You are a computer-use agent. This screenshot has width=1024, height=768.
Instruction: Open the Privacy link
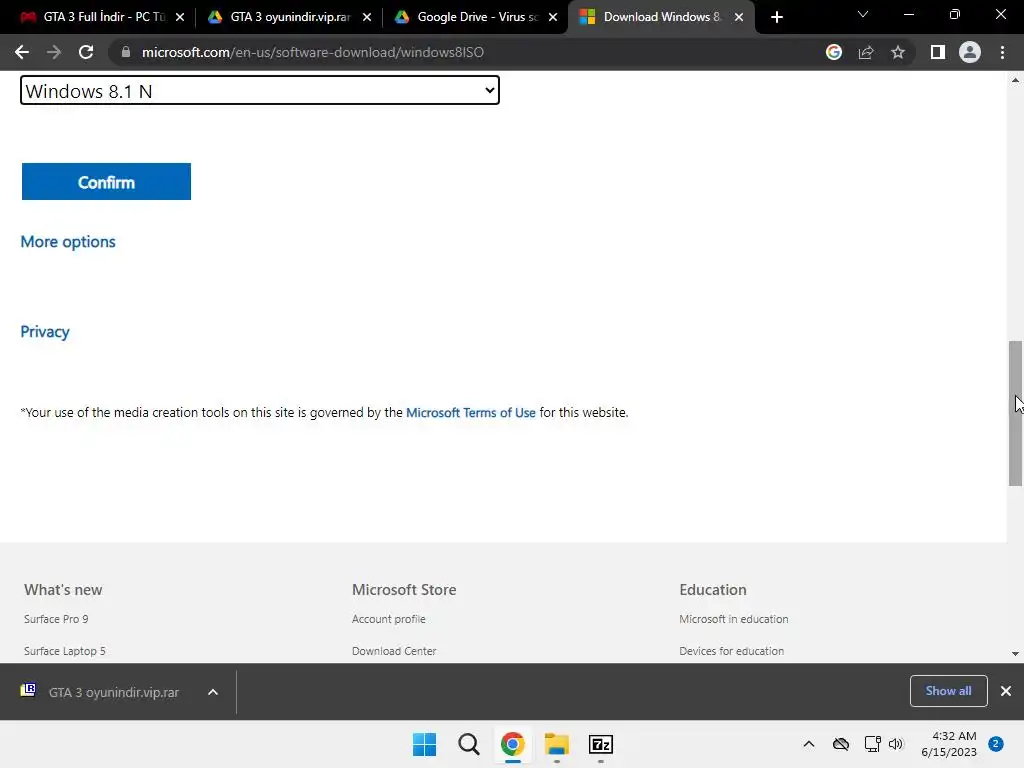45,332
